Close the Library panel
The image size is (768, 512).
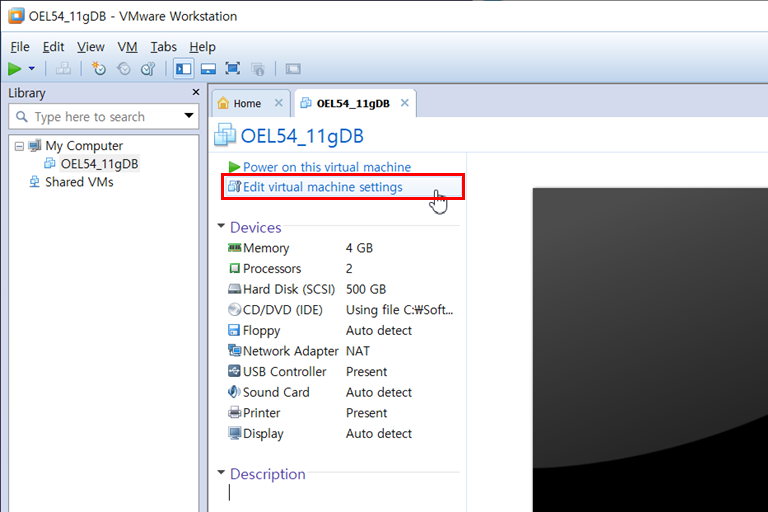(196, 92)
